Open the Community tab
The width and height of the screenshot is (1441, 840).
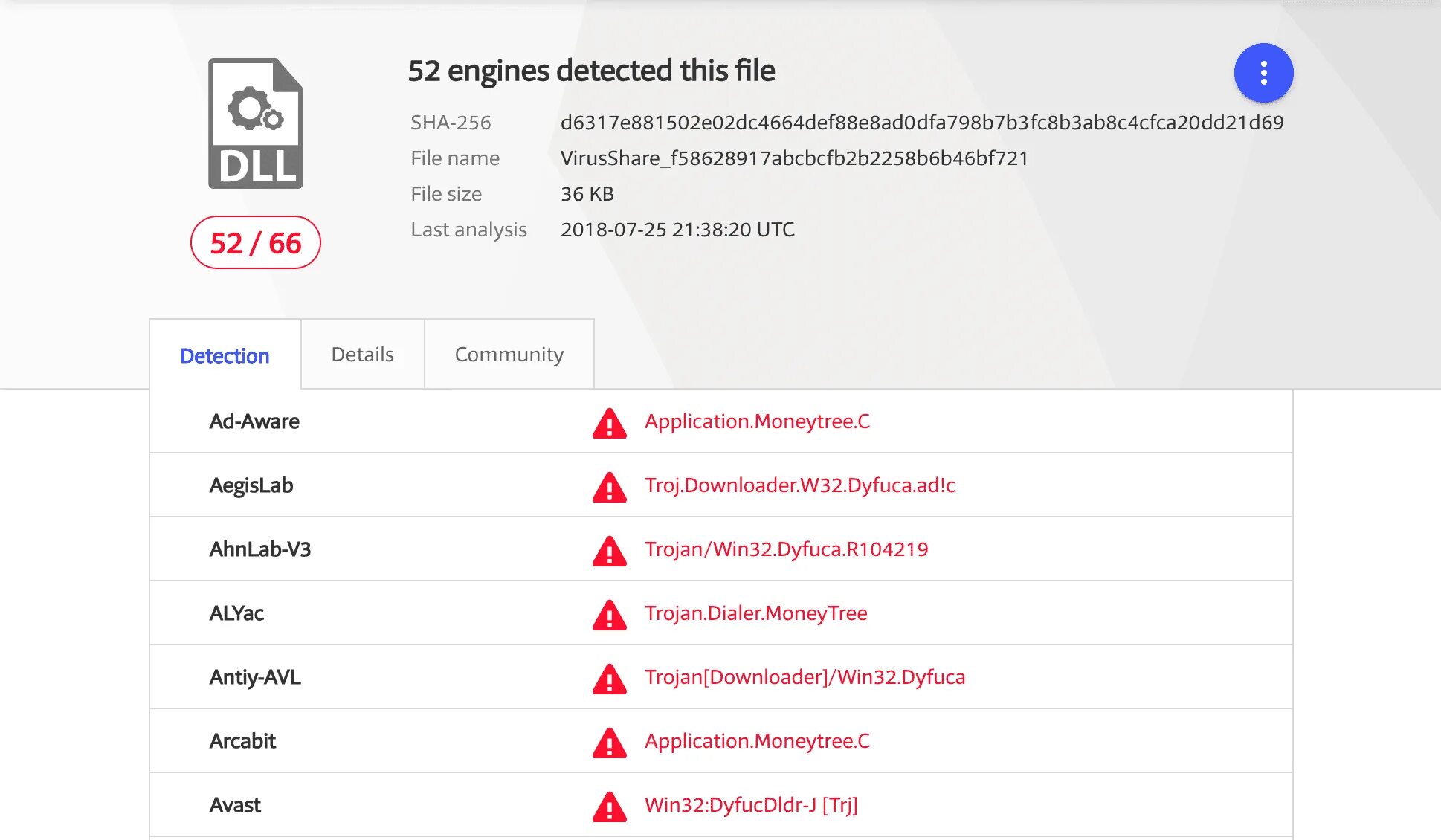(509, 355)
